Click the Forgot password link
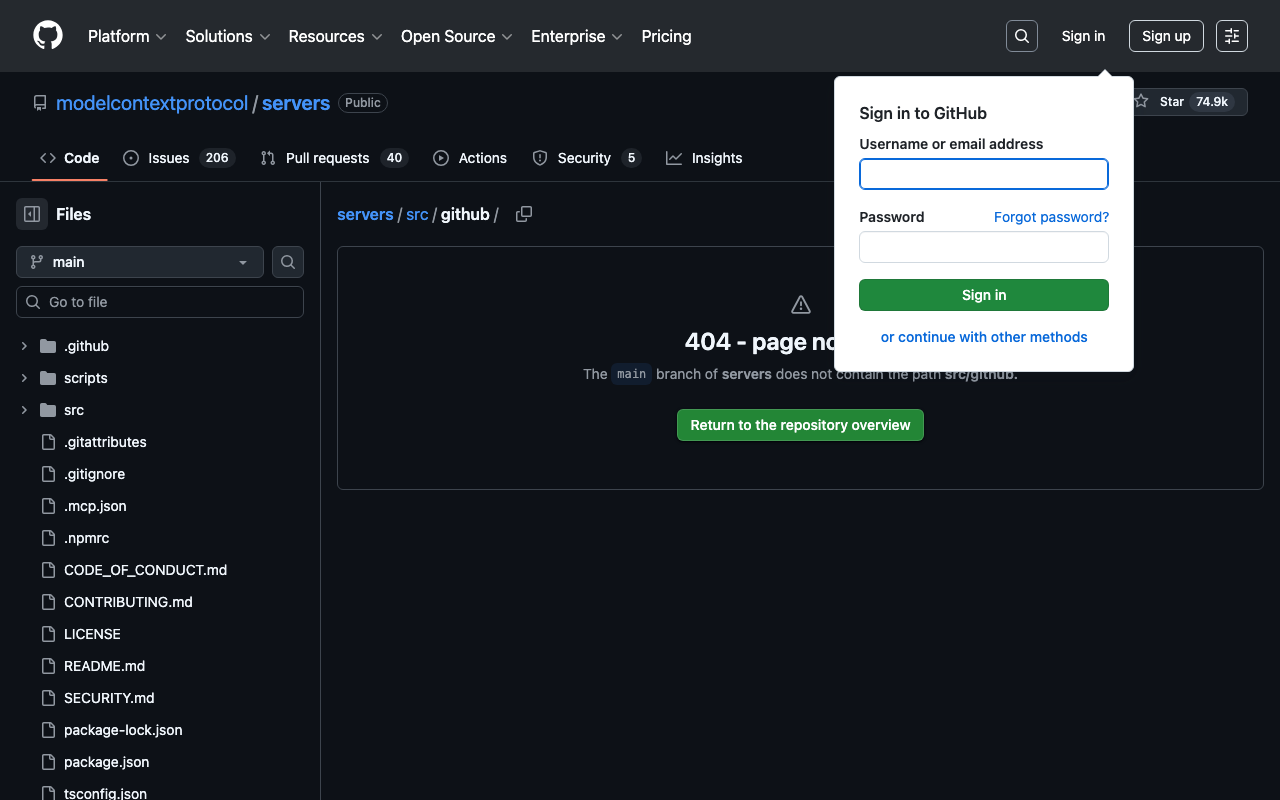Screen dimensions: 1280x800 tap(1051, 217)
